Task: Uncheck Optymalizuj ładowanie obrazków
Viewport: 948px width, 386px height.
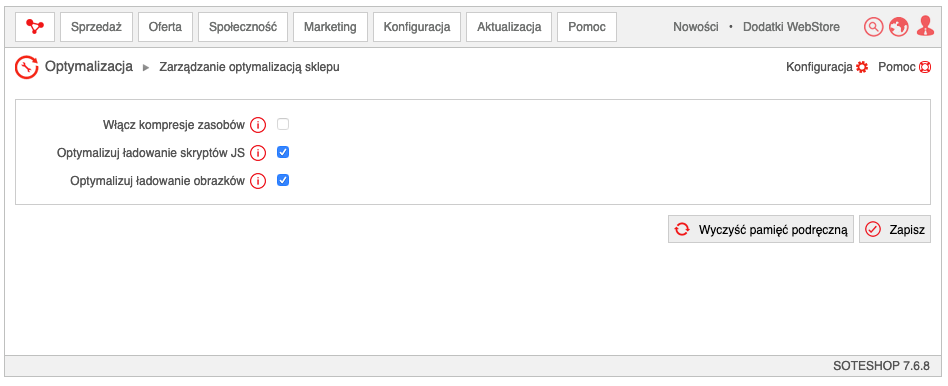Action: tap(283, 180)
